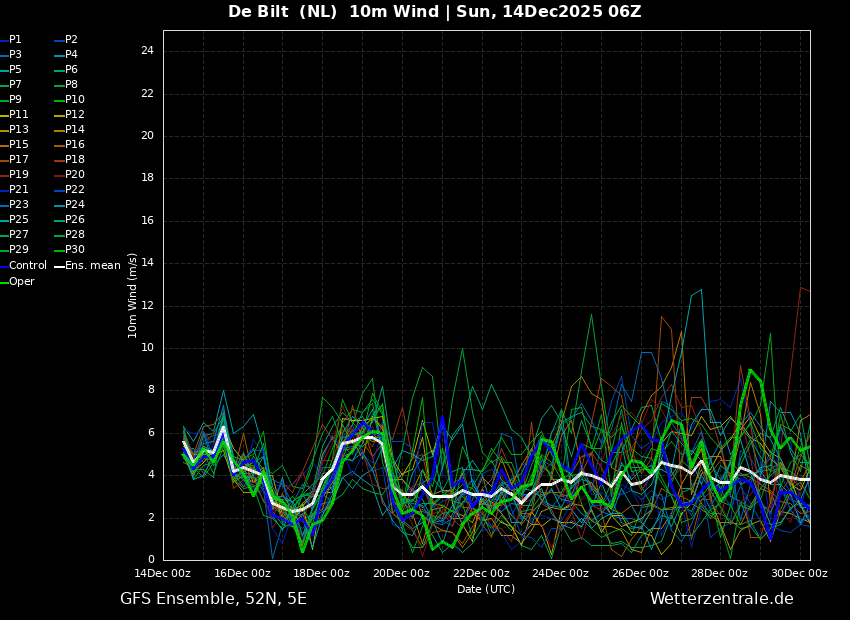
Task: Click the white Ens. mean line swatch
Action: click(59, 266)
